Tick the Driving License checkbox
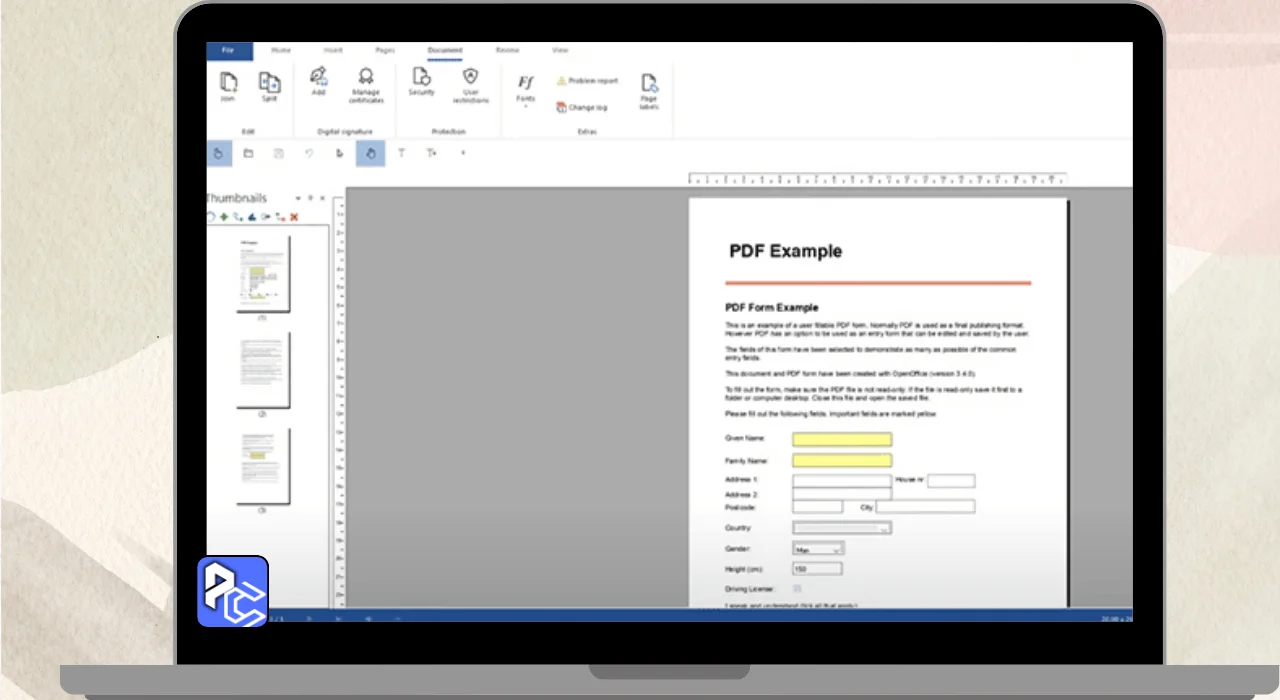Screen dimensions: 1280x700 point(797,589)
